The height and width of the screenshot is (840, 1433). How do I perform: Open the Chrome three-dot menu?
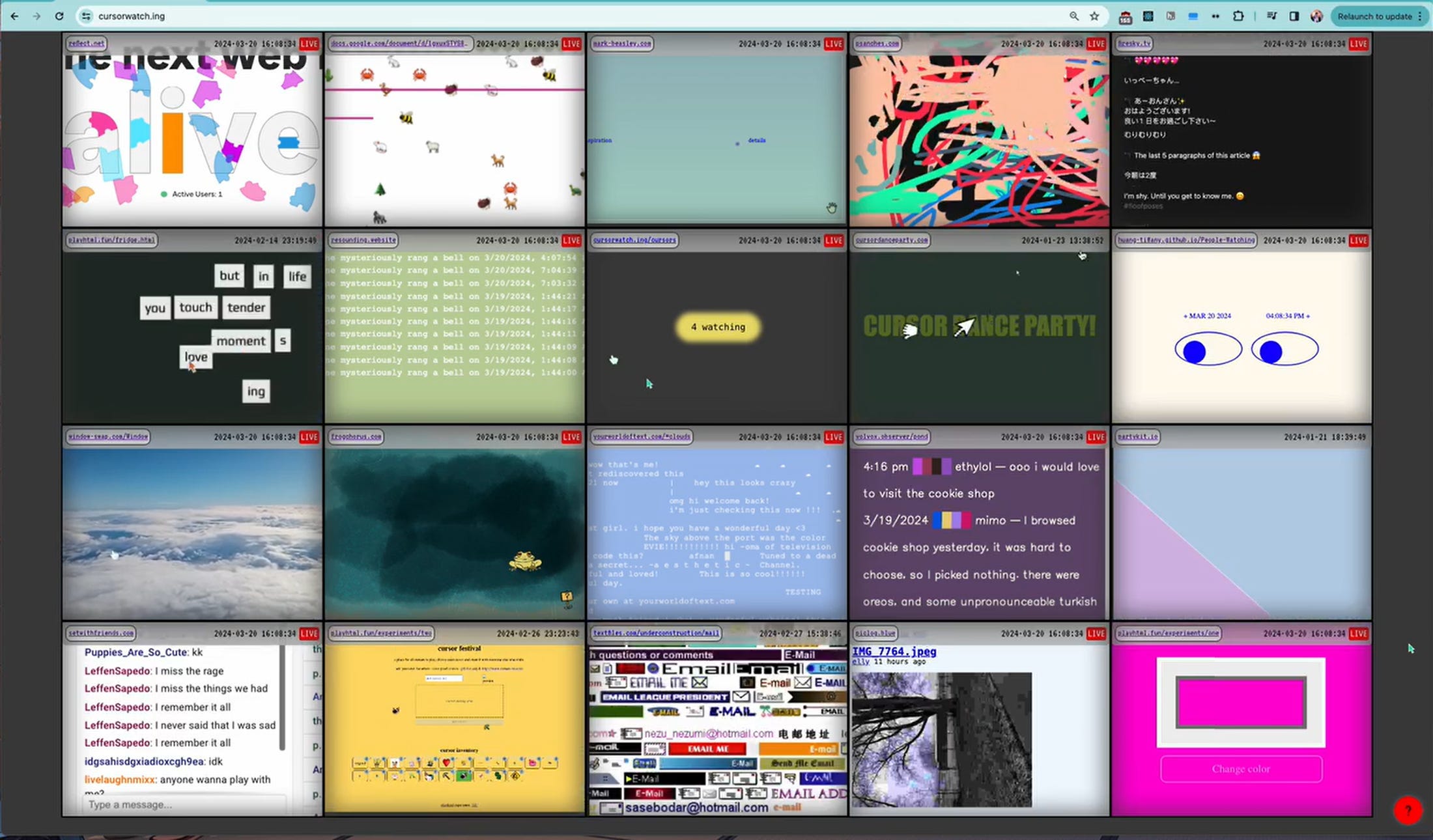click(x=1420, y=16)
